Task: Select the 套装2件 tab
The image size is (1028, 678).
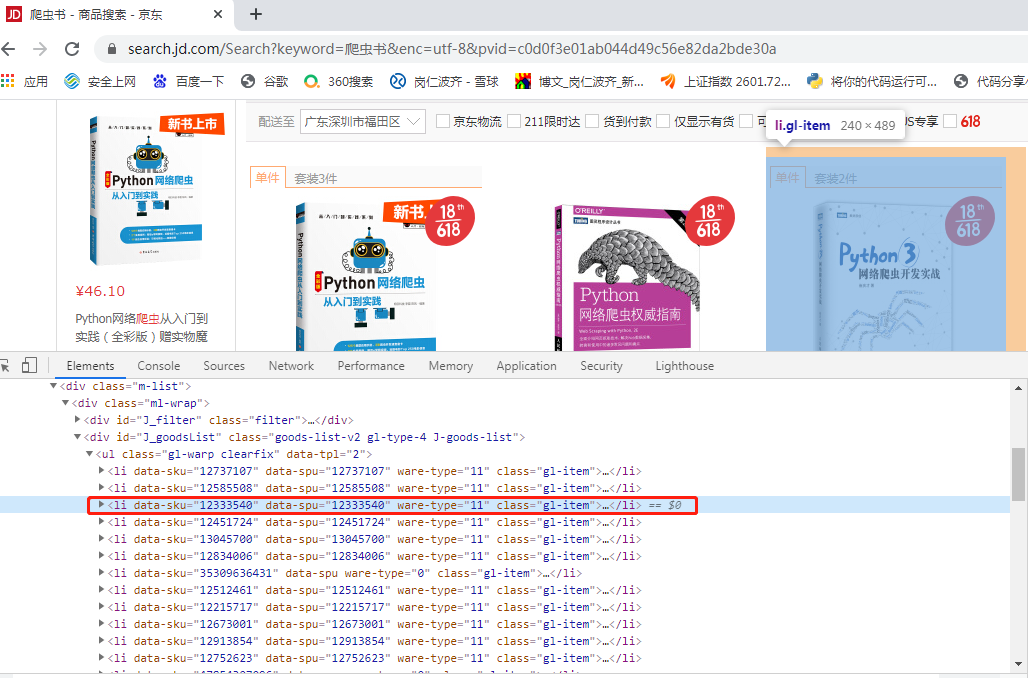Action: 835,178
